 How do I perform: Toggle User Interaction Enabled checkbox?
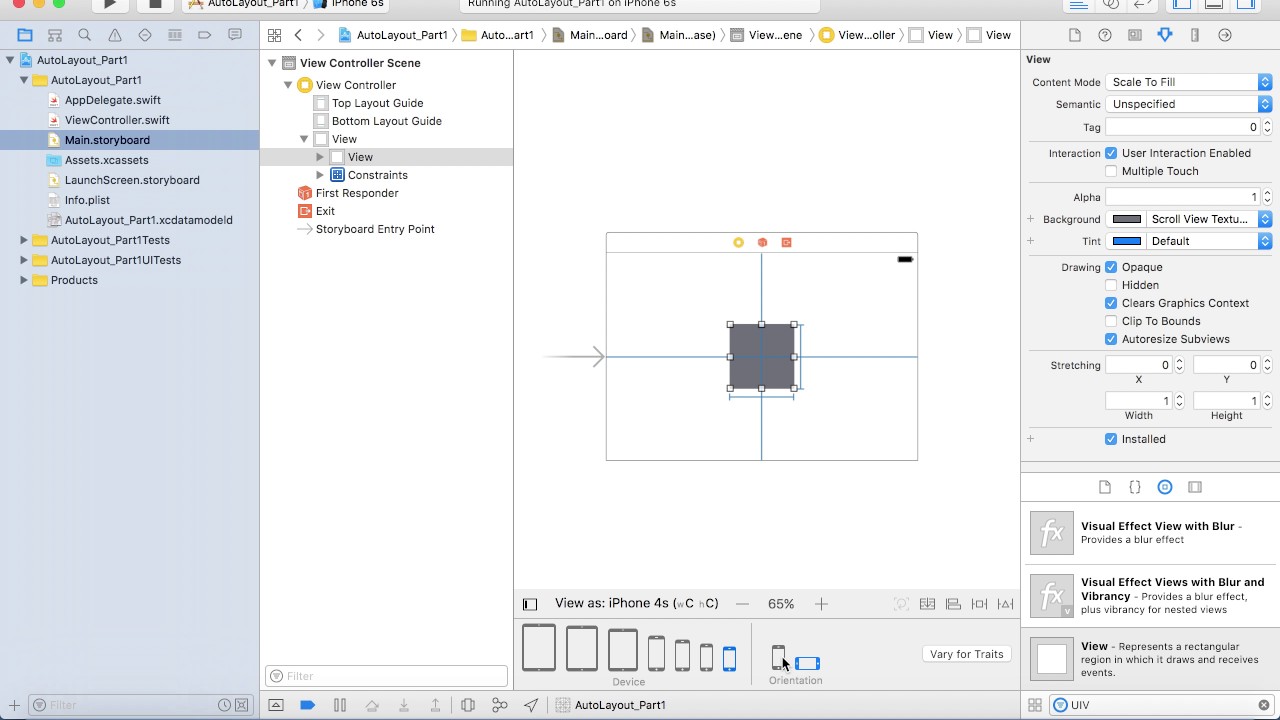(1111, 153)
